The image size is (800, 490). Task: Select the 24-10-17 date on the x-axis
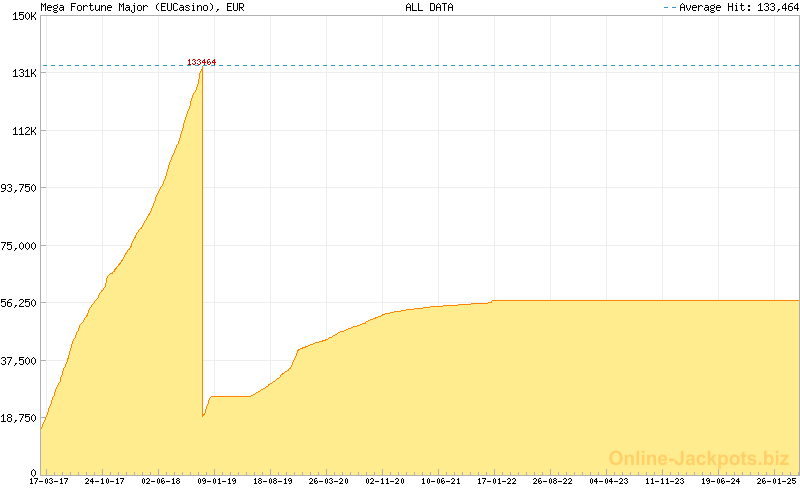click(x=104, y=481)
